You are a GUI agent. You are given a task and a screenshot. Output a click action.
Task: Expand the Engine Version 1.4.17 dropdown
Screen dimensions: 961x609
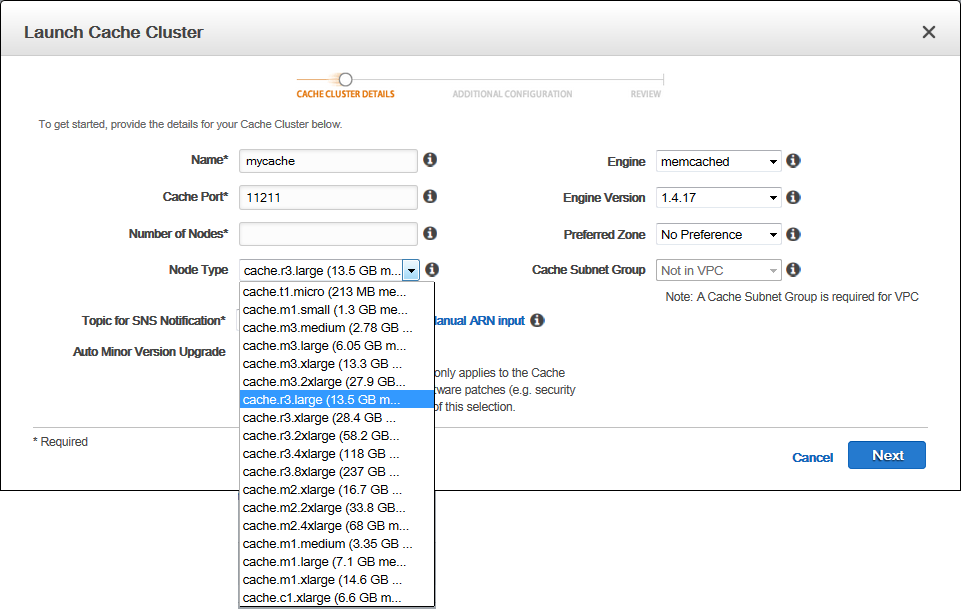(718, 198)
